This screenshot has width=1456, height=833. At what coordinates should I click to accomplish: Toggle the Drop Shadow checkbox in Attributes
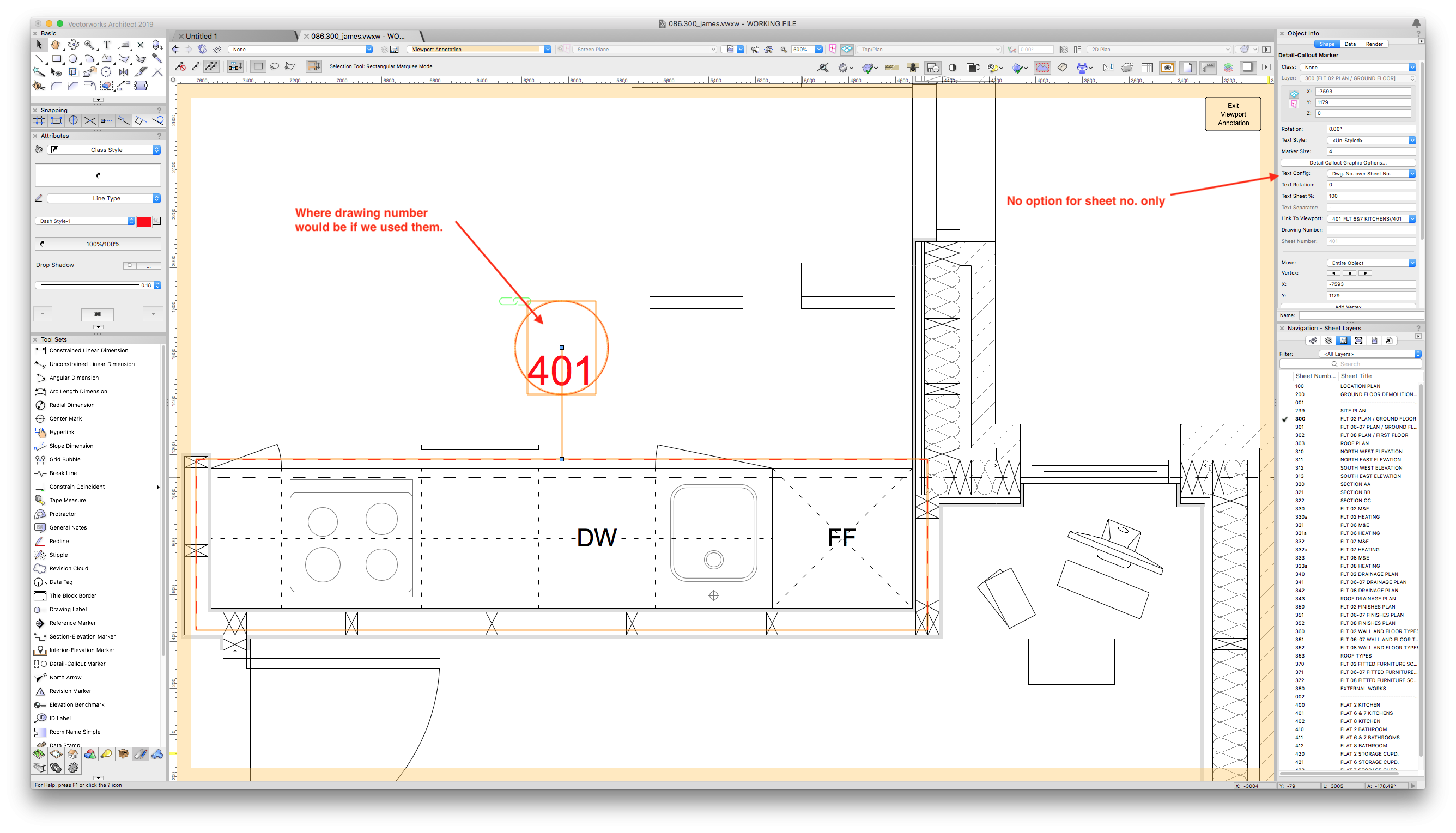[x=129, y=265]
